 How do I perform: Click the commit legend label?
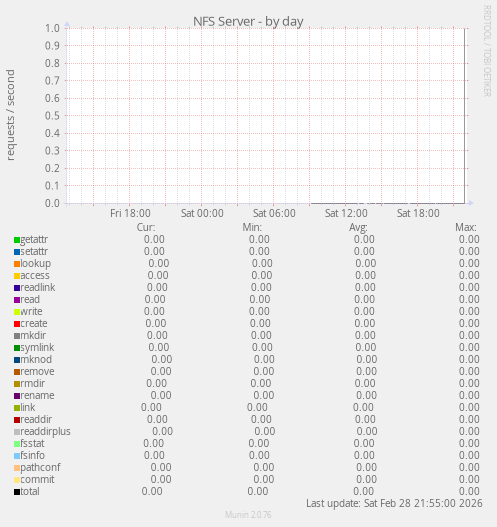[37, 480]
